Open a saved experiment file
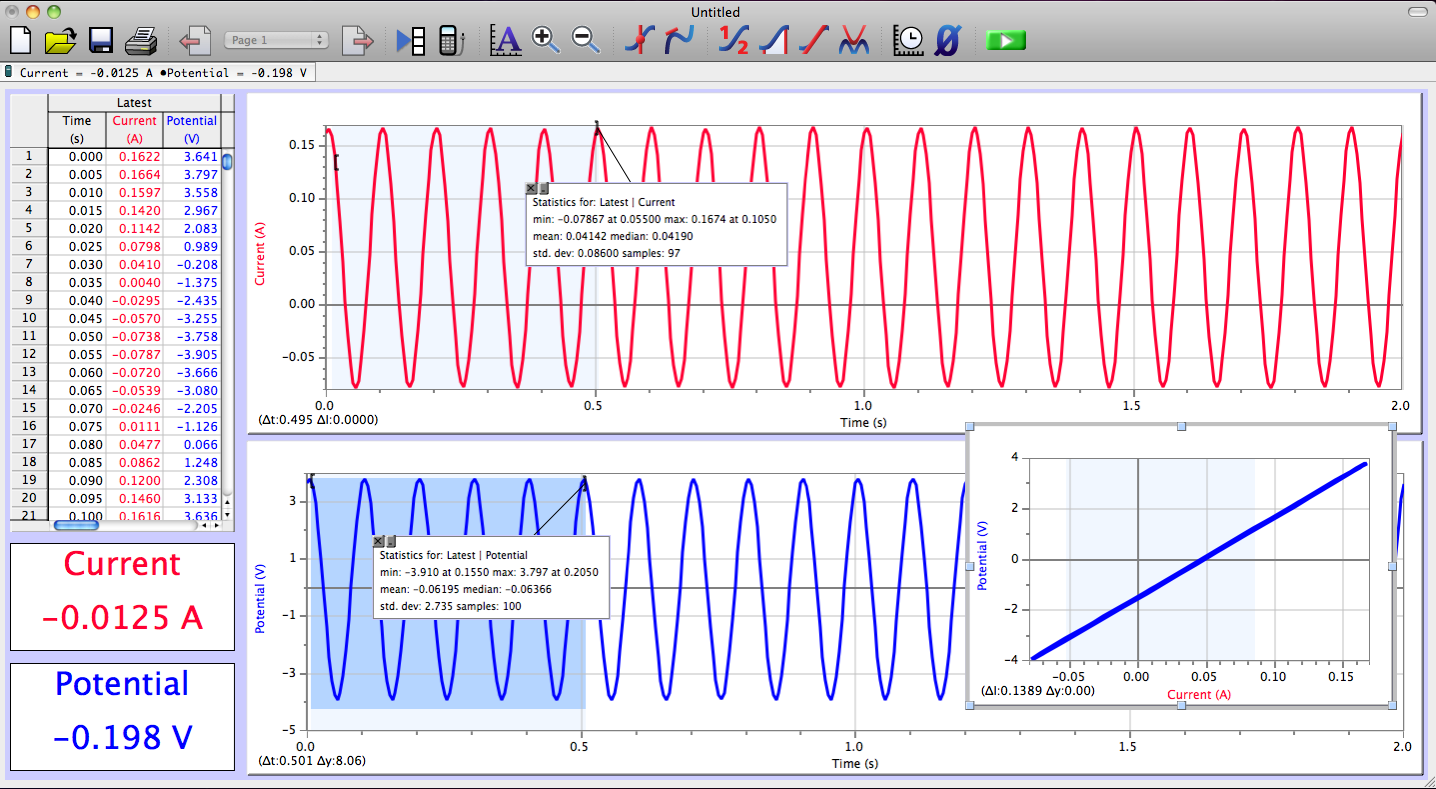 [60, 38]
